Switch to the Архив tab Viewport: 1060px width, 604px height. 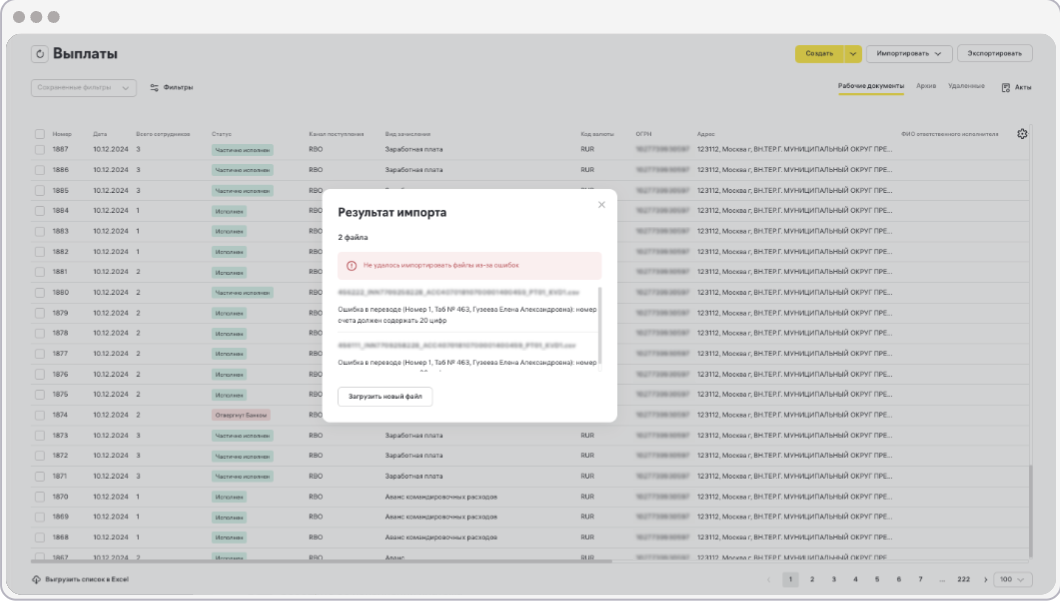pos(926,86)
